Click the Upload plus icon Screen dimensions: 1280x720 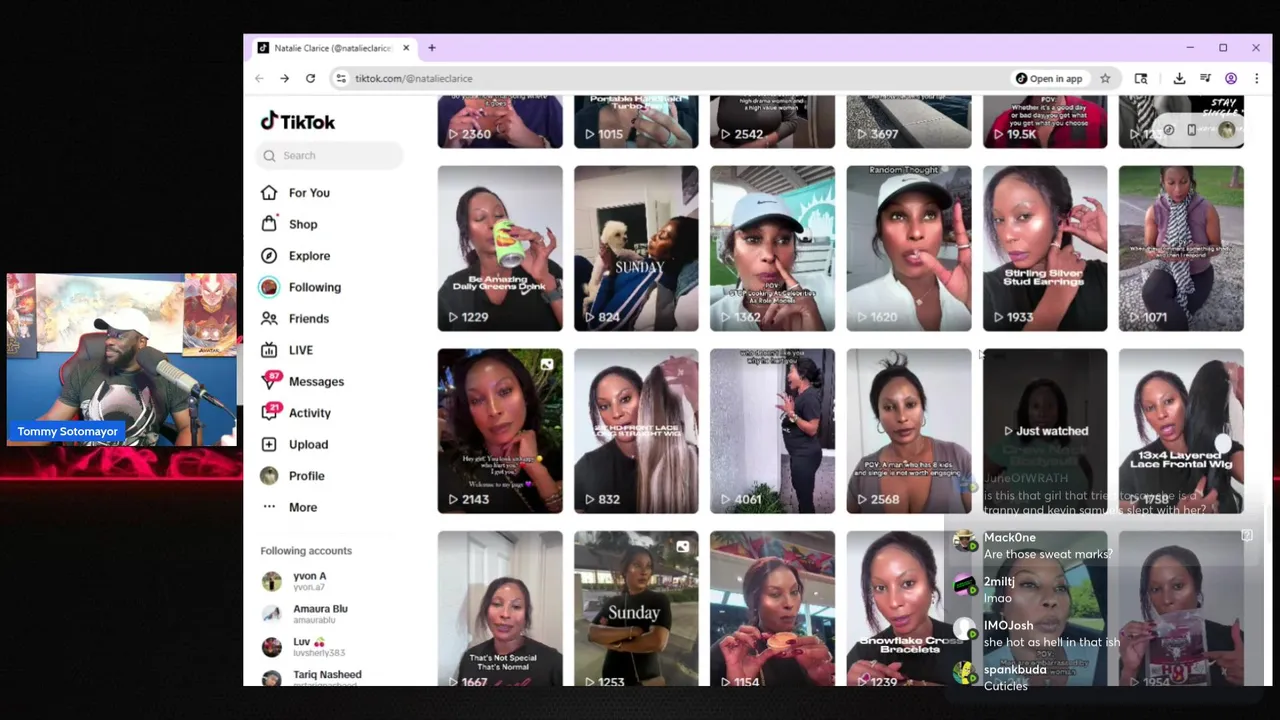[x=269, y=444]
